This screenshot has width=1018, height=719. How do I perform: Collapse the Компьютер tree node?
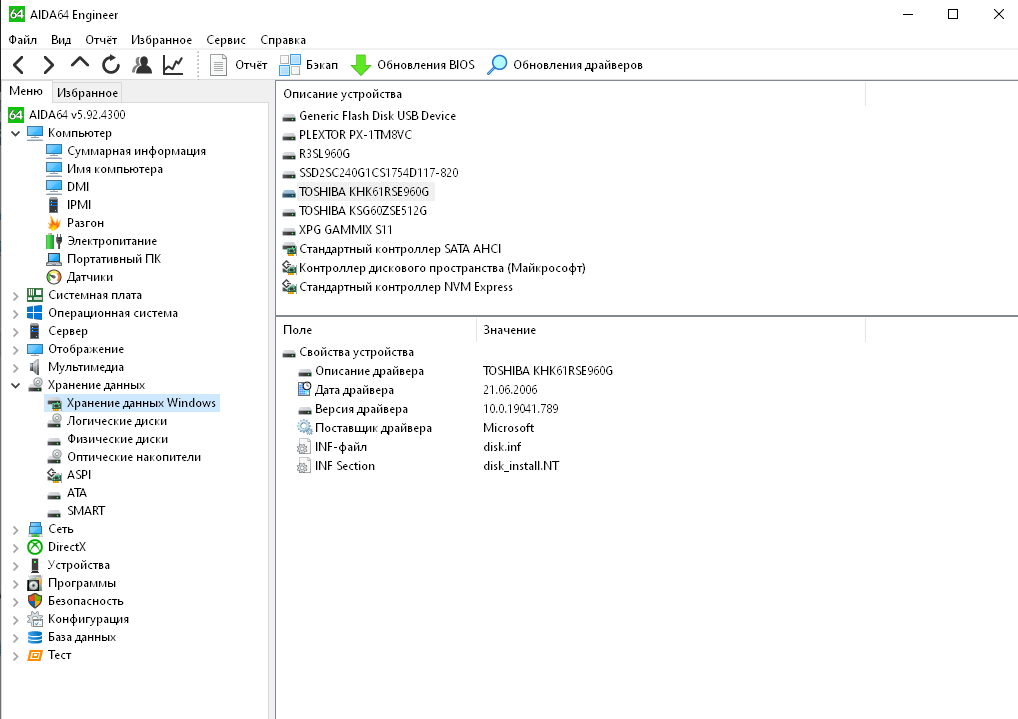point(16,133)
